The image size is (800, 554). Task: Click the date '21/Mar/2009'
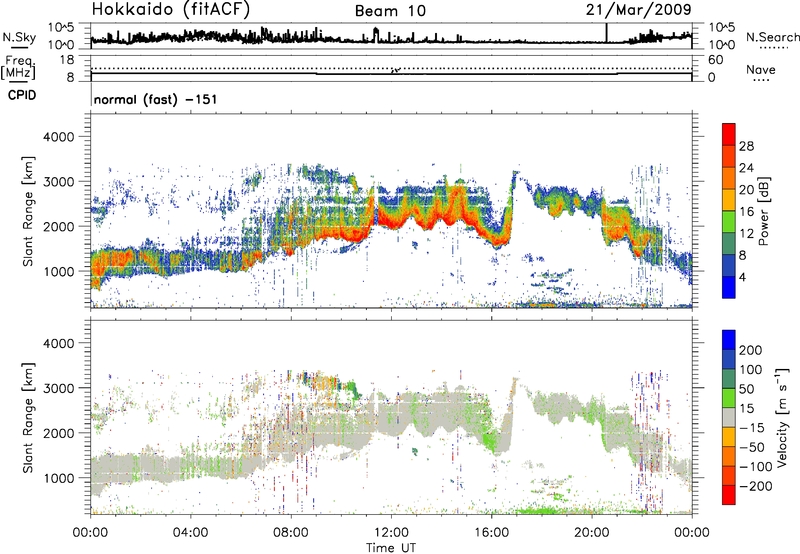(x=639, y=9)
